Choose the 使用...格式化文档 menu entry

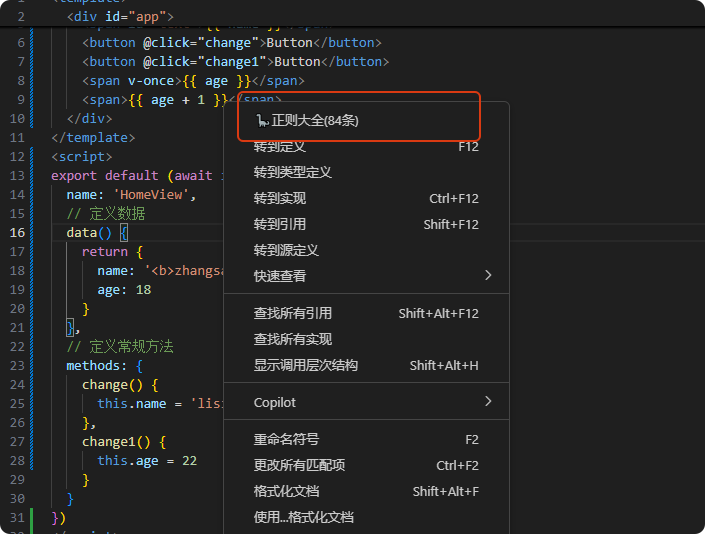click(x=303, y=517)
